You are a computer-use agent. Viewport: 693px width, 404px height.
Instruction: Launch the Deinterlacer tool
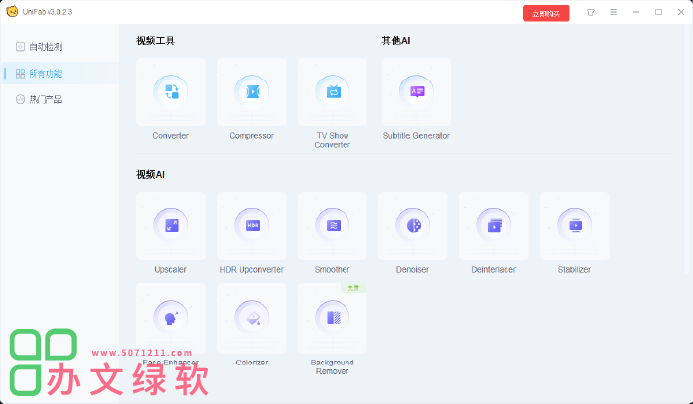pos(494,227)
